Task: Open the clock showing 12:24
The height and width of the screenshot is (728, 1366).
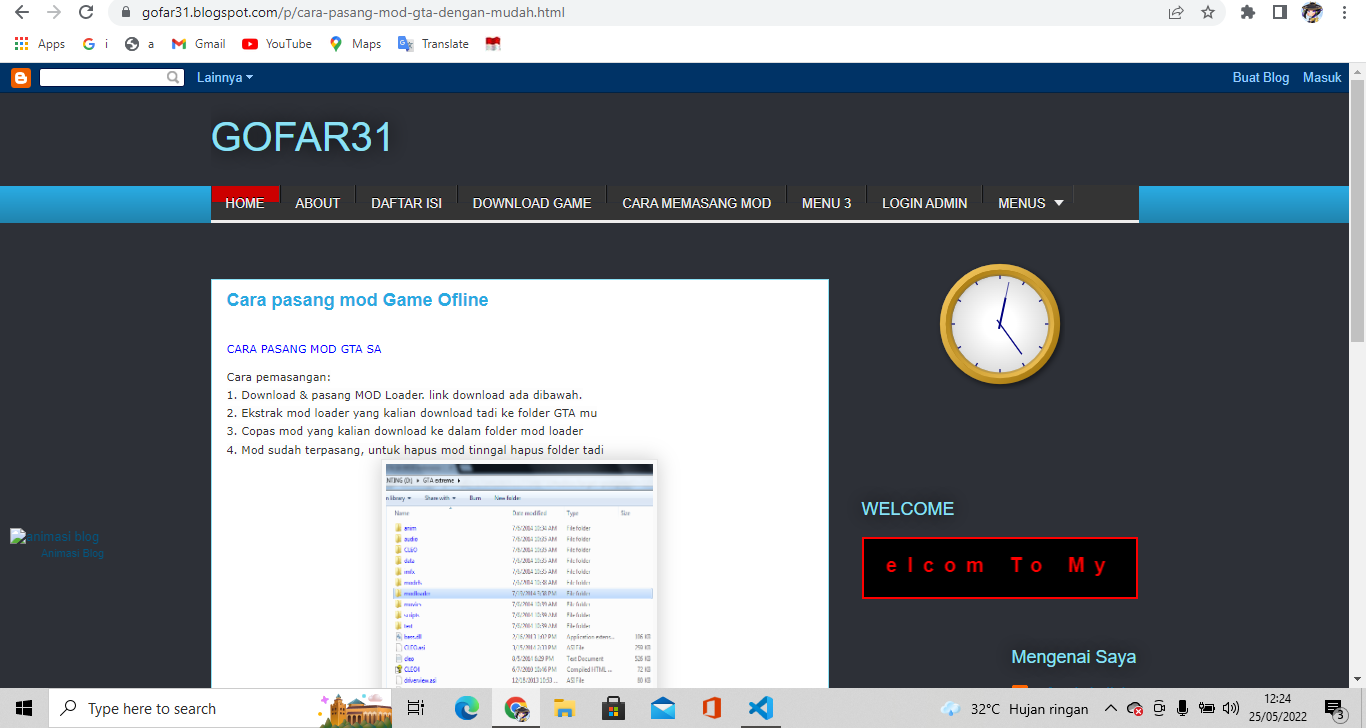Action: [x=1277, y=708]
